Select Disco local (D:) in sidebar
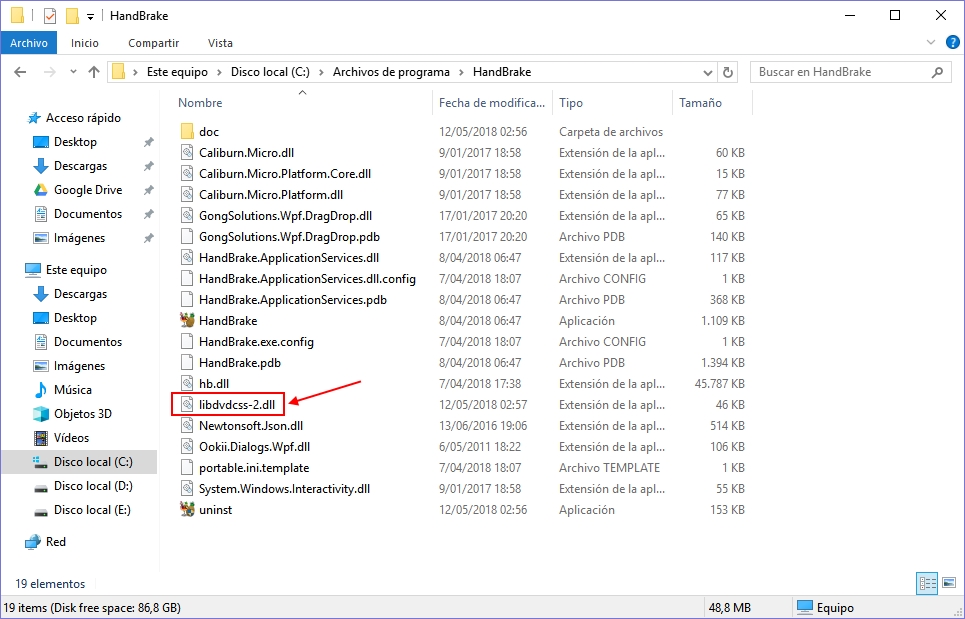 pos(93,485)
